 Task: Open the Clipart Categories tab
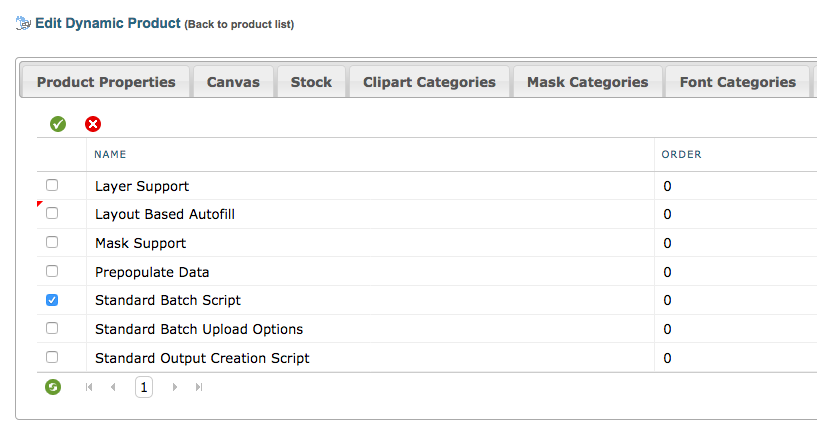[429, 82]
